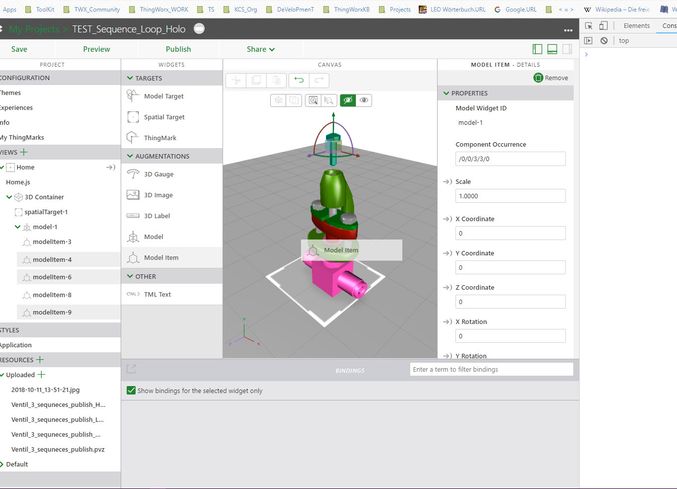Viewport: 677px width, 489px height.
Task: Select the Spatial Target widget icon
Action: tap(133, 117)
